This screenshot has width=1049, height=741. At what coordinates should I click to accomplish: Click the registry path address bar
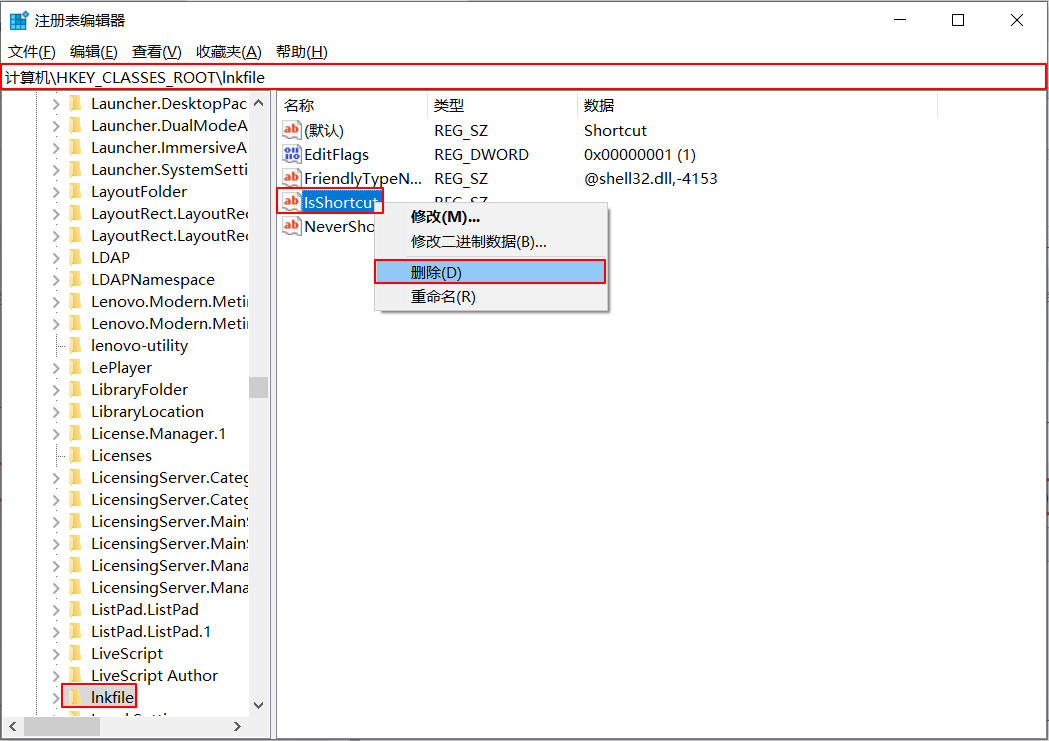coord(524,77)
